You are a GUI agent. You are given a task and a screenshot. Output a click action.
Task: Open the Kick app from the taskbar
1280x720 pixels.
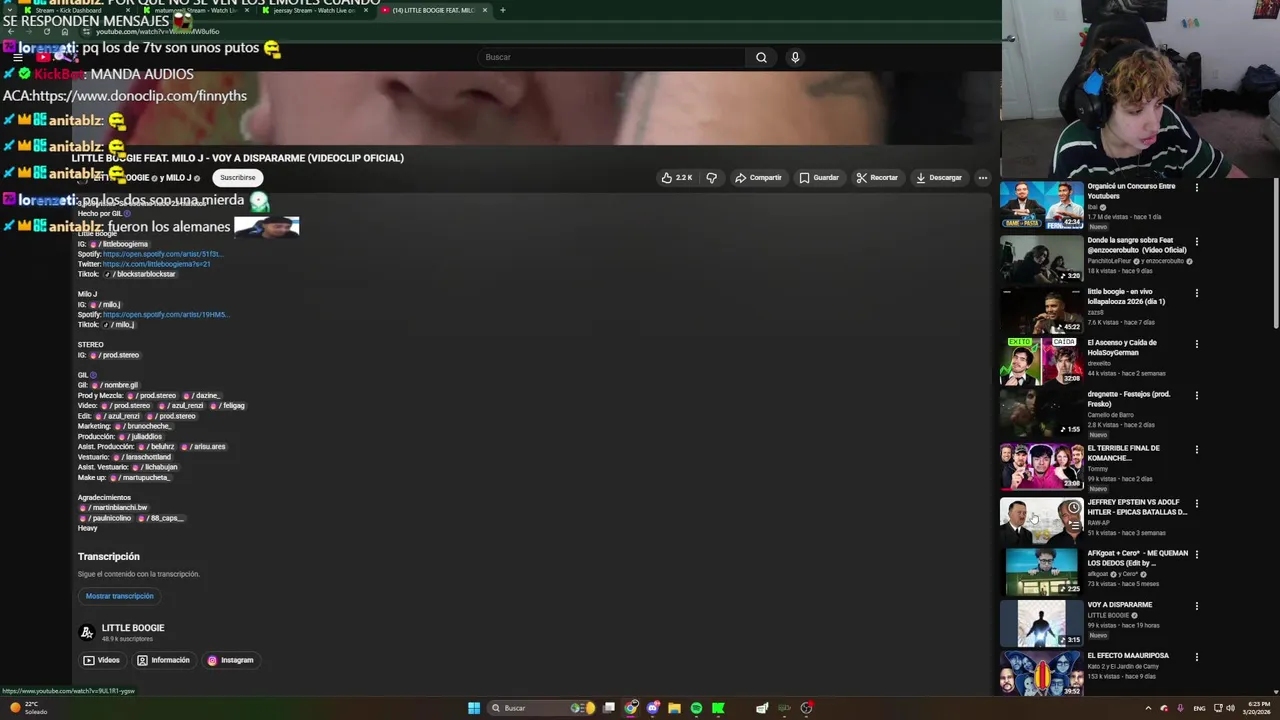tap(718, 708)
